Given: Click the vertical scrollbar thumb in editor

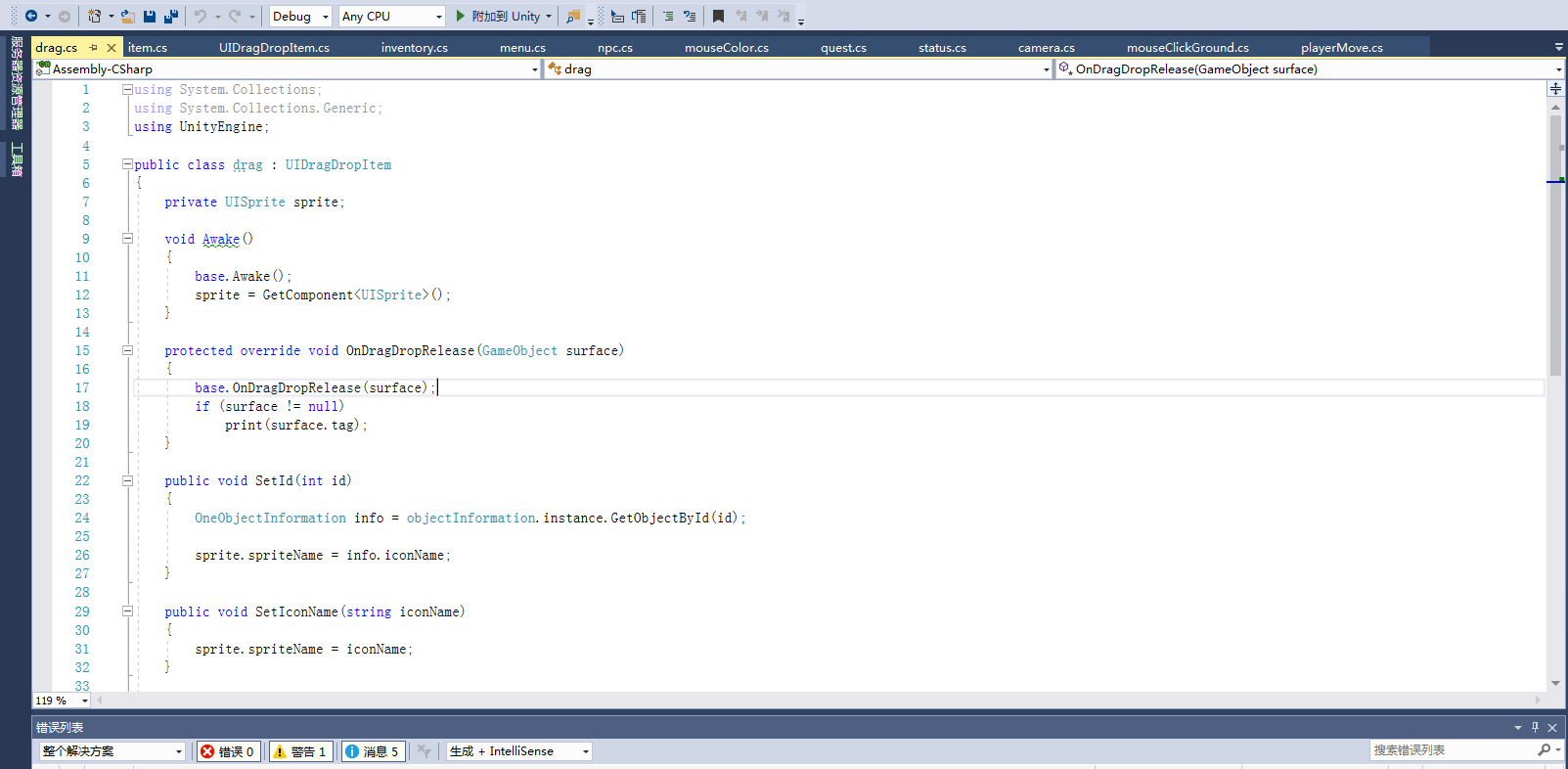Looking at the screenshot, I should [x=1555, y=245].
